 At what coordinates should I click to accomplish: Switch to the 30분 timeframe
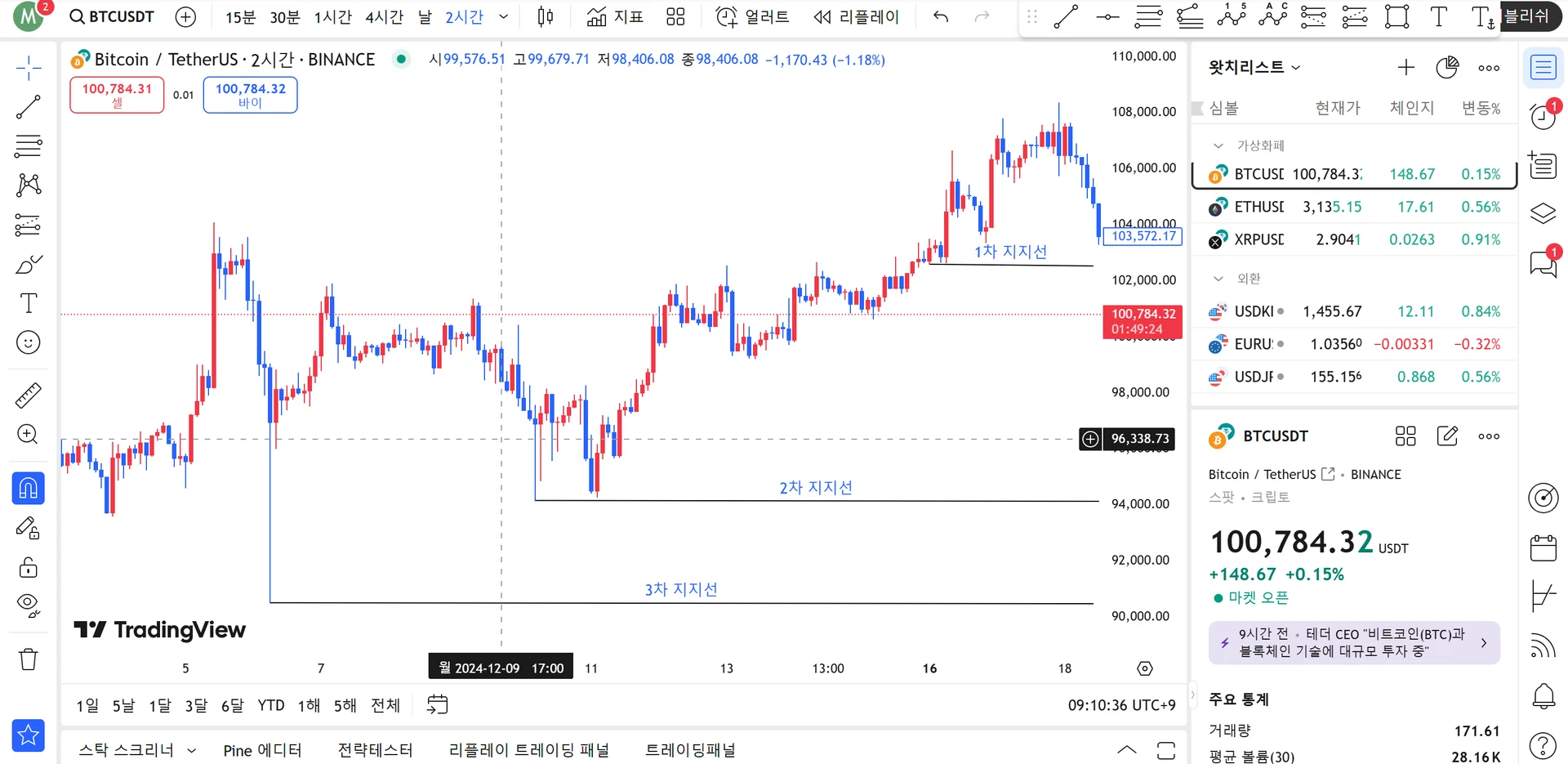(x=285, y=17)
